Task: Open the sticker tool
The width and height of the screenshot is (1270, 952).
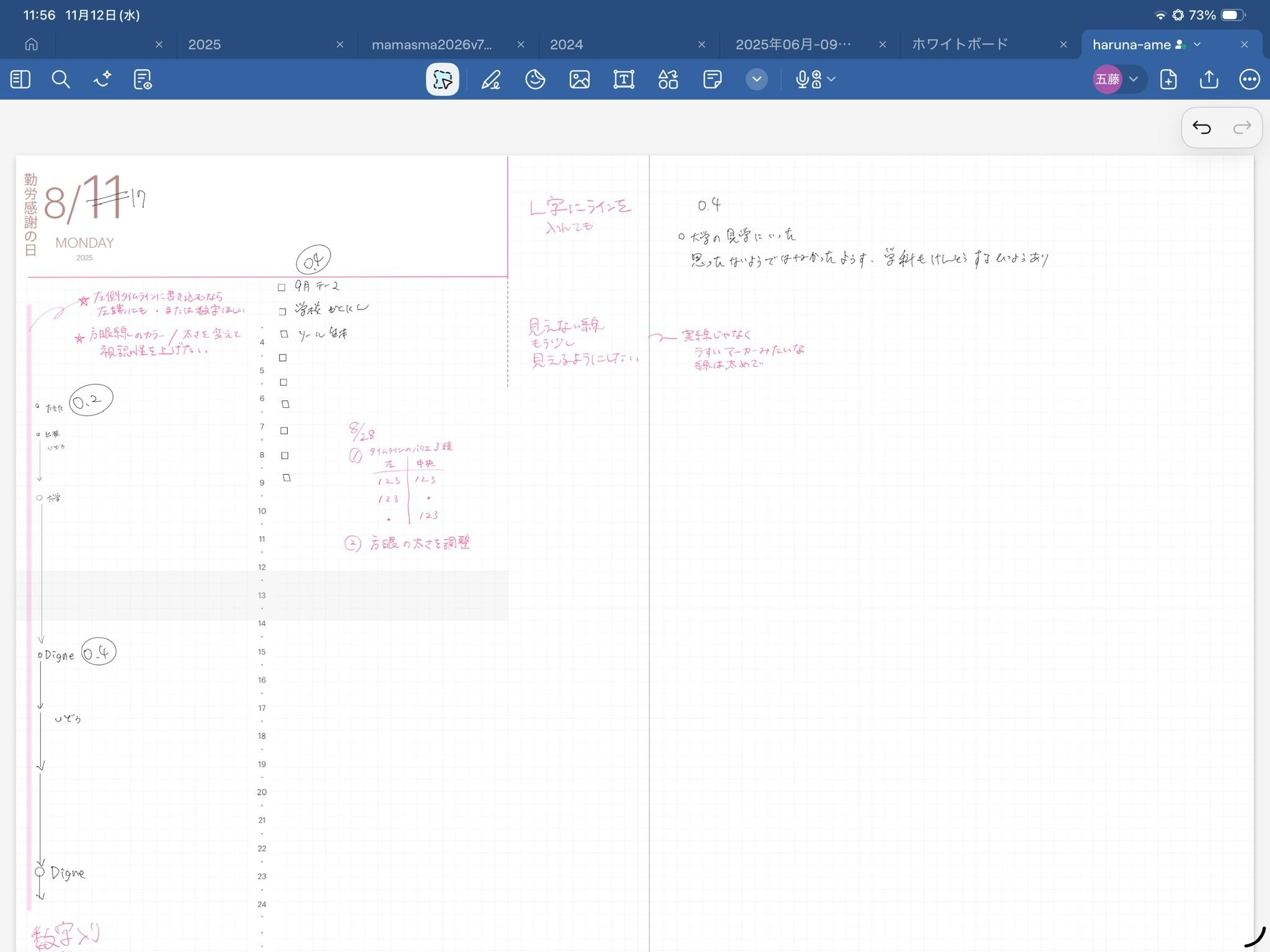Action: click(x=535, y=79)
